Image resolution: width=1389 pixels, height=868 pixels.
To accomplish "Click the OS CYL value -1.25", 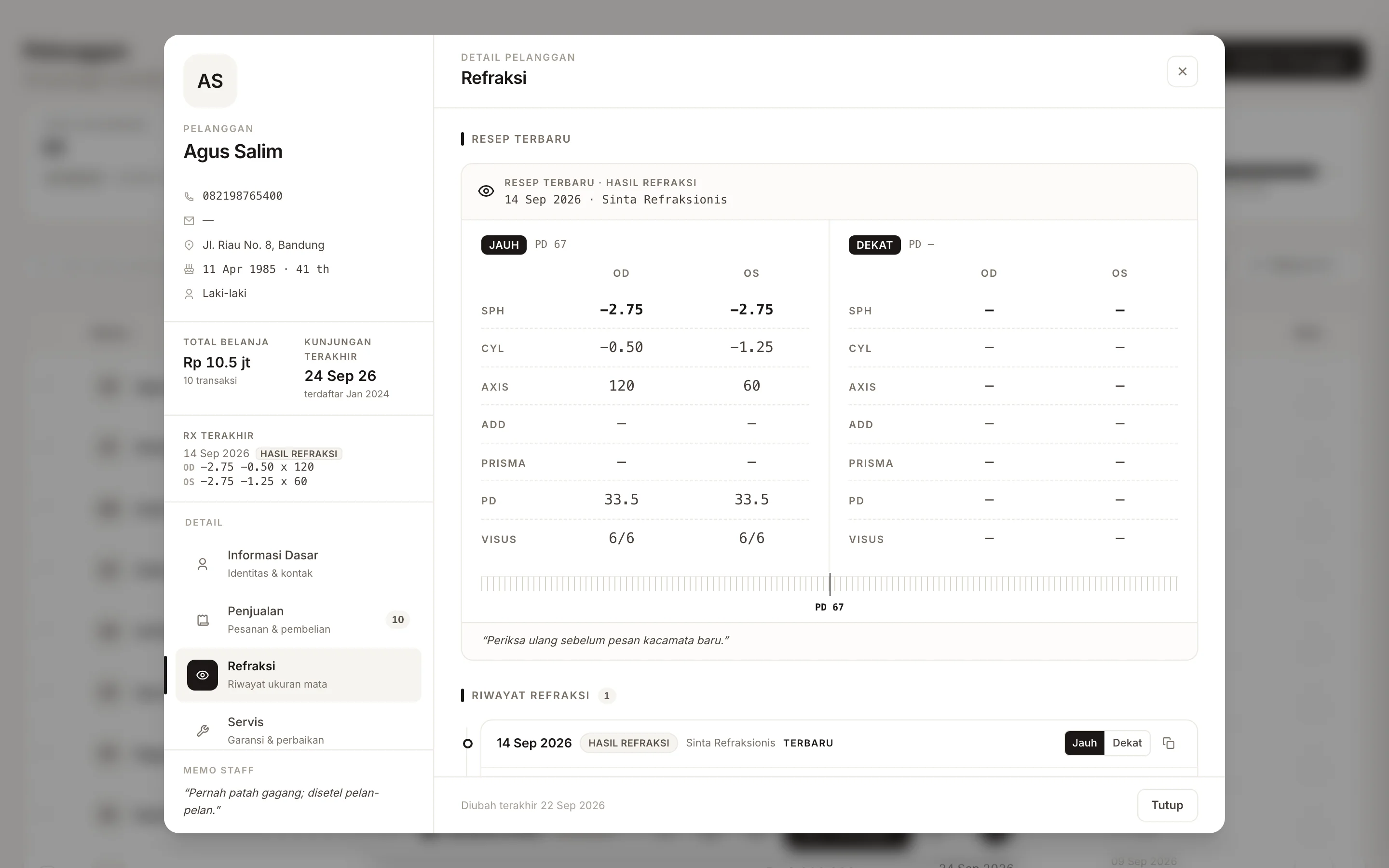I will point(751,347).
